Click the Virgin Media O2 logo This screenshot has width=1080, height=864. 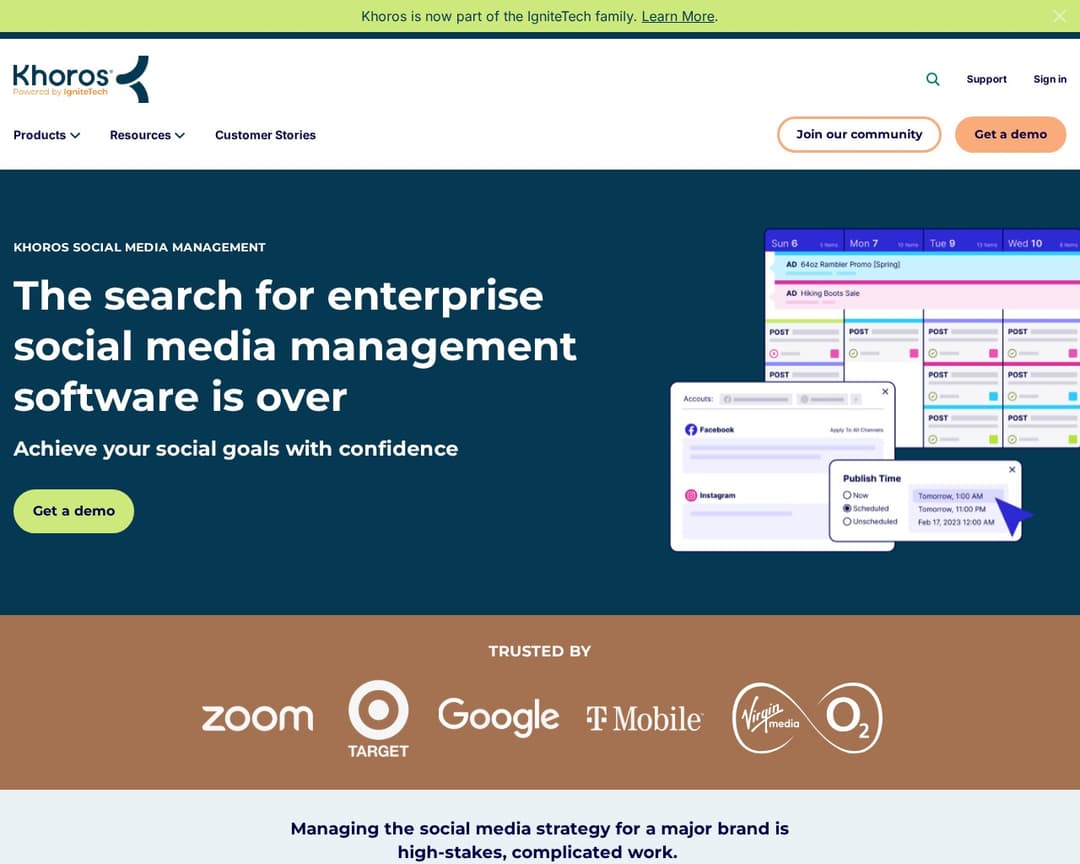pos(807,717)
